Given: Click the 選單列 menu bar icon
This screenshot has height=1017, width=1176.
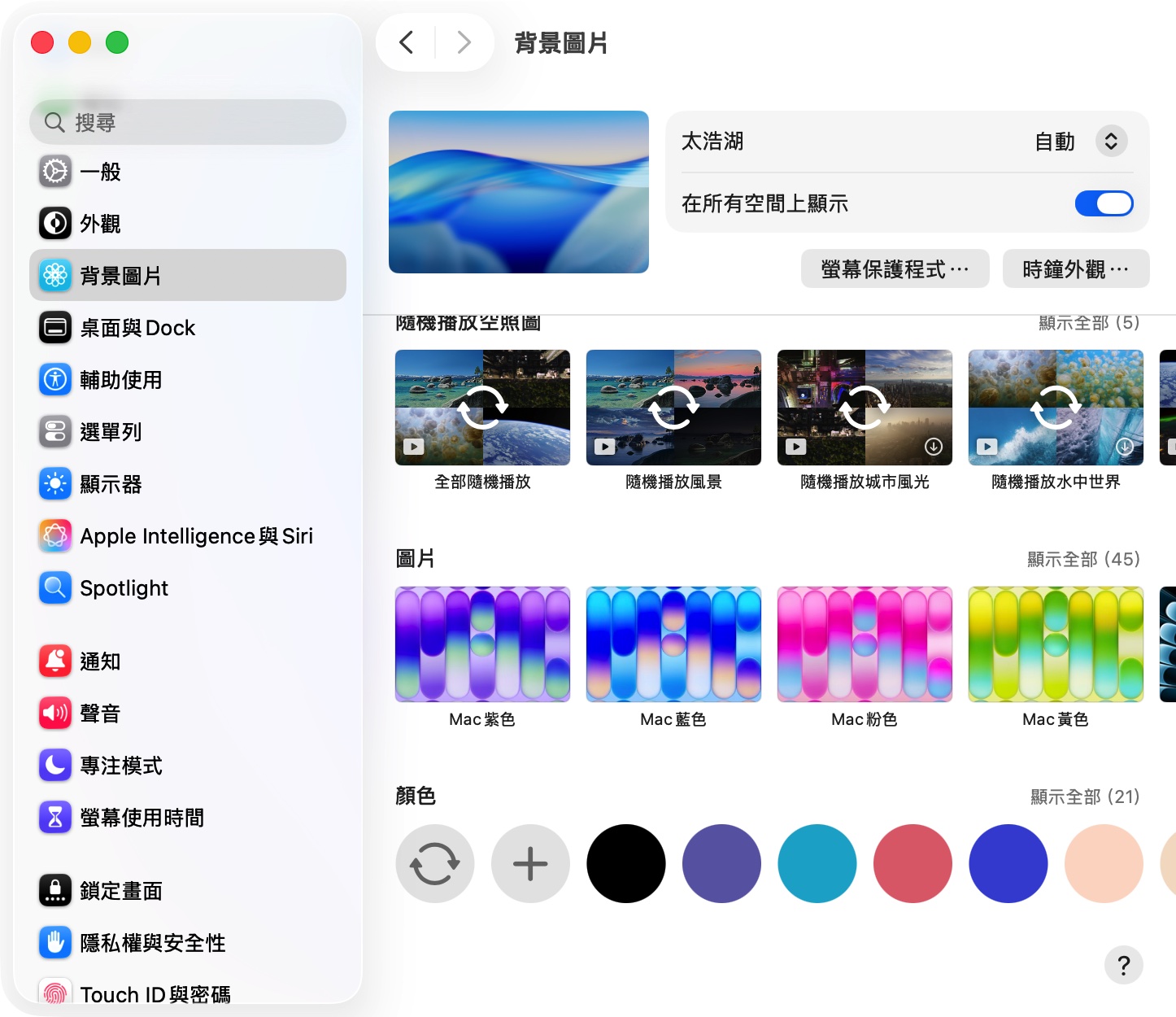Looking at the screenshot, I should tap(55, 431).
